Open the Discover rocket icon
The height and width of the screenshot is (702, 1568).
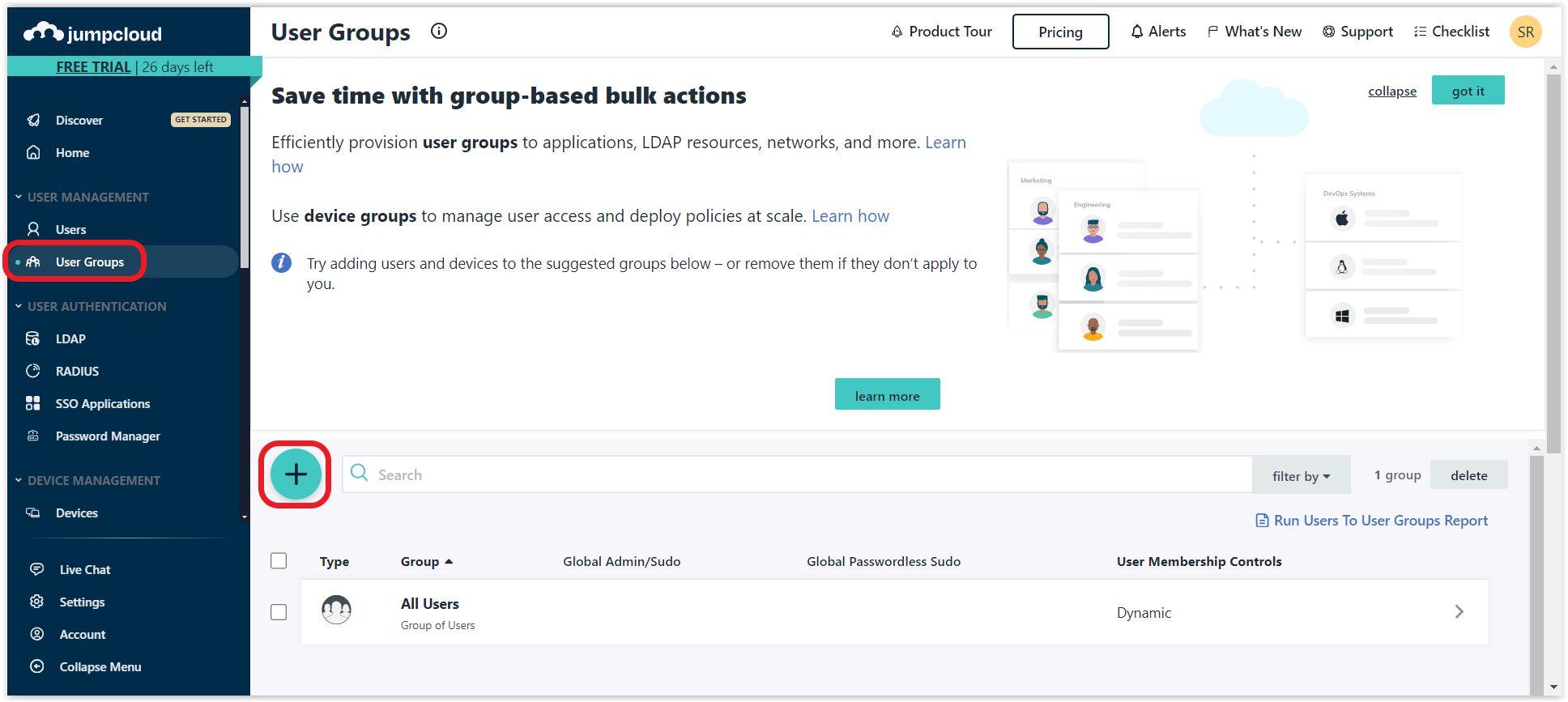(33, 120)
